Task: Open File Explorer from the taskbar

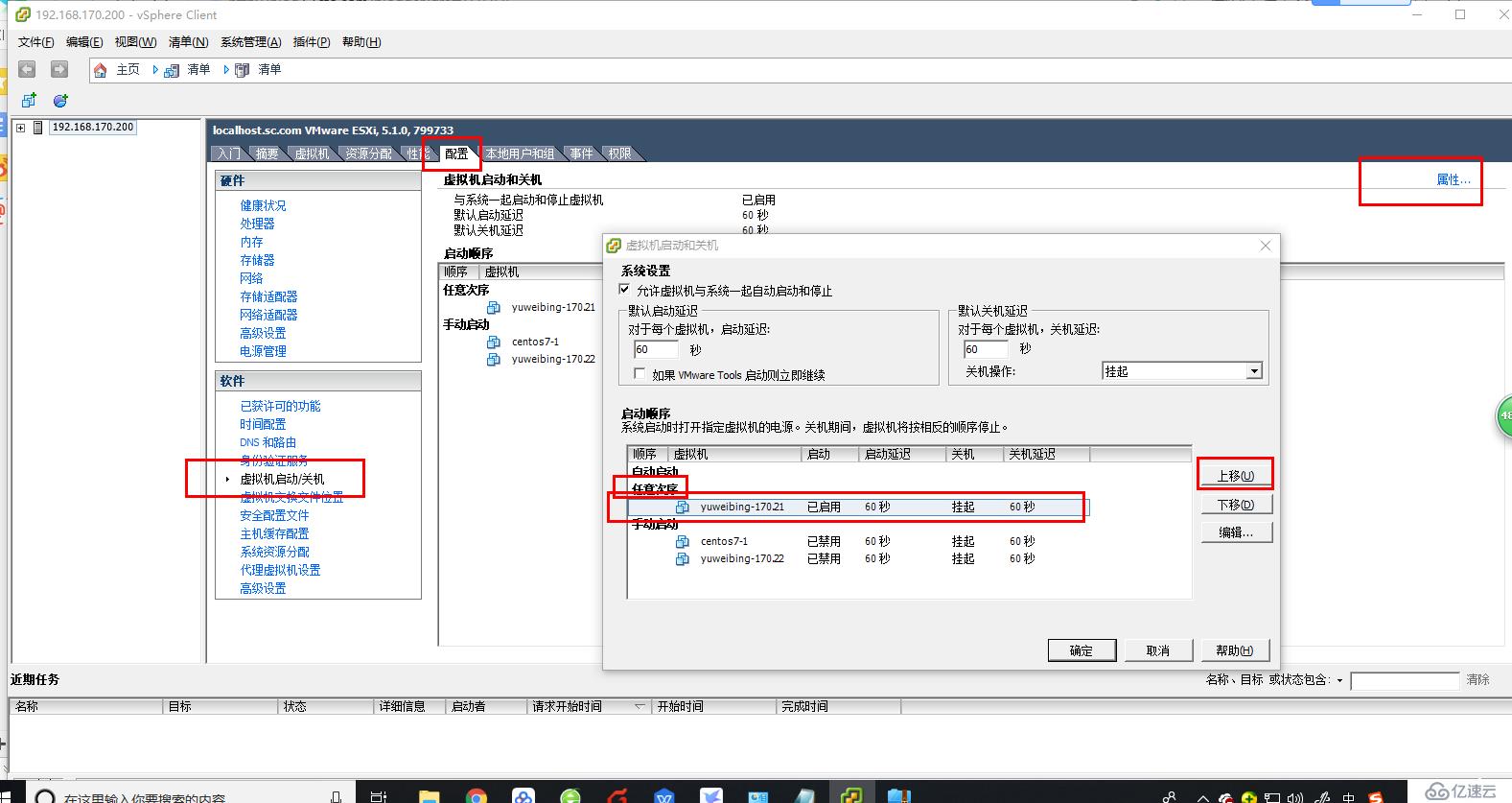Action: click(429, 795)
